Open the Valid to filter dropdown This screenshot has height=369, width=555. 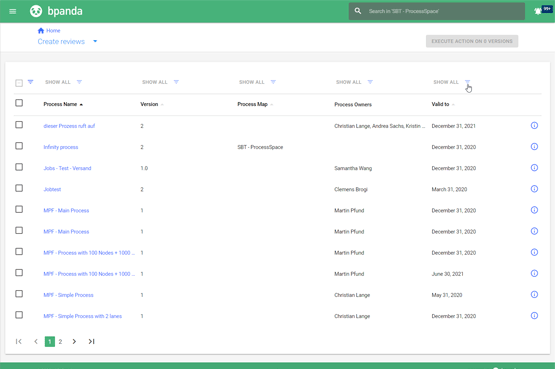pos(467,82)
